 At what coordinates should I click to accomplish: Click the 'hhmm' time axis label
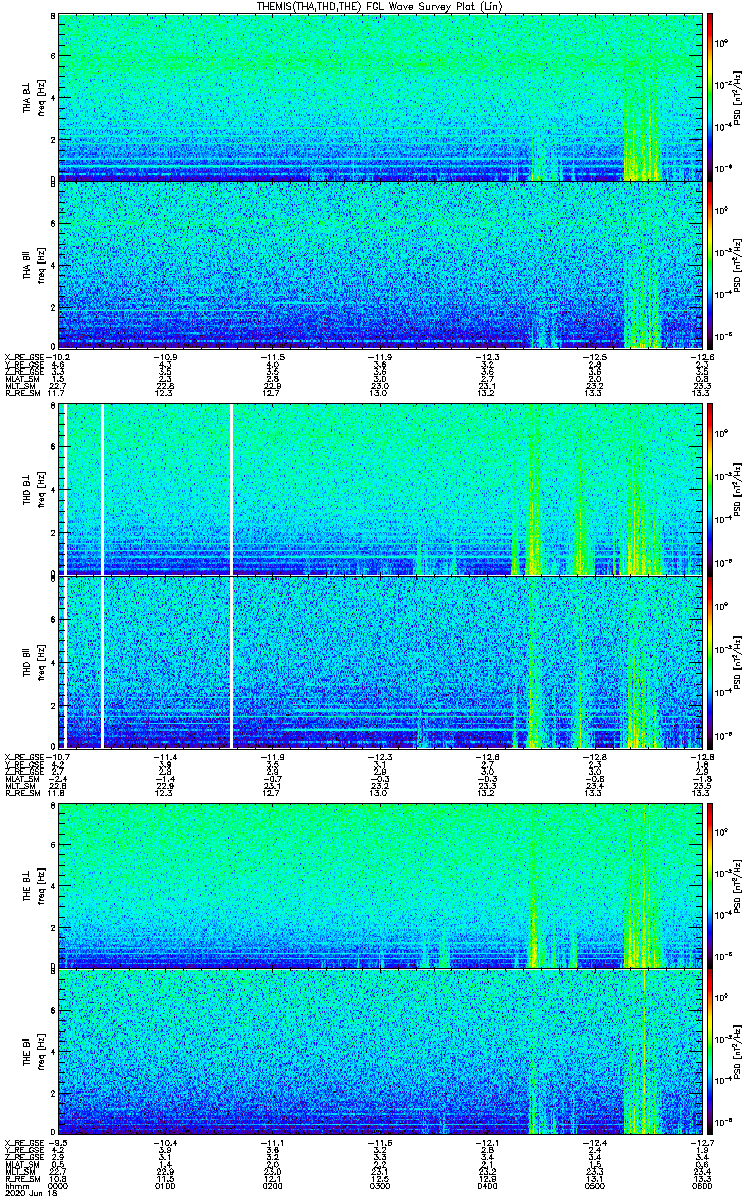click(15, 1187)
